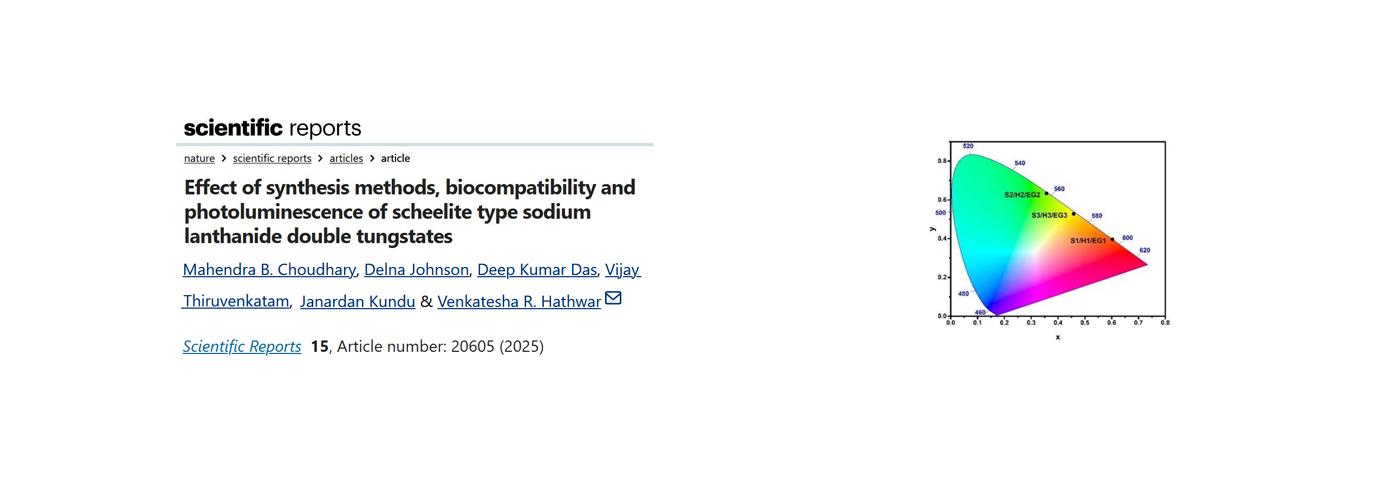The height and width of the screenshot is (480, 1380).
Task: Click the email envelope icon beside Hathwar
Action: click(x=613, y=298)
